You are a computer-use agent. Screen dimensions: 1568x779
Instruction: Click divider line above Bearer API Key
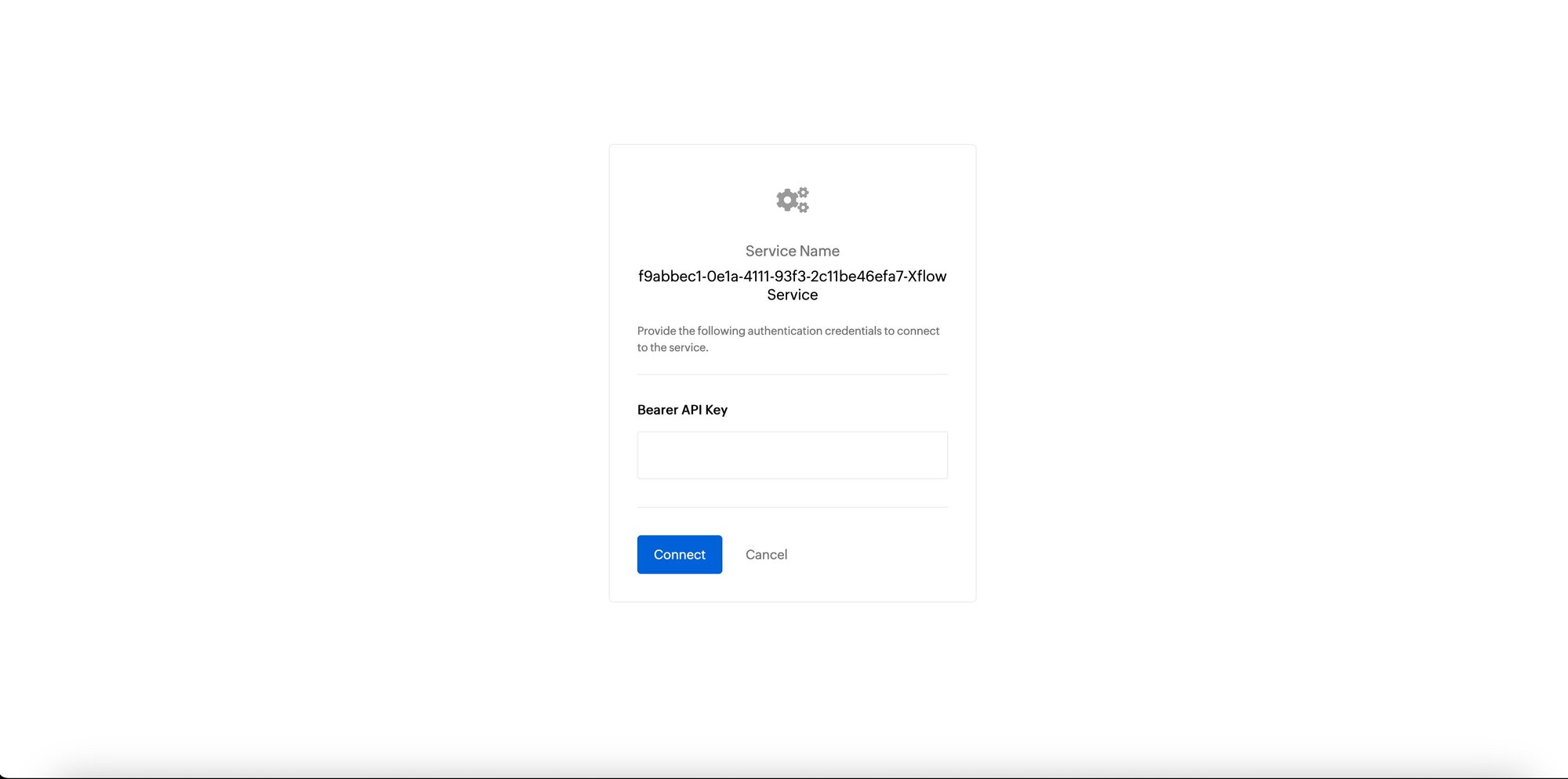pyautogui.click(x=793, y=374)
